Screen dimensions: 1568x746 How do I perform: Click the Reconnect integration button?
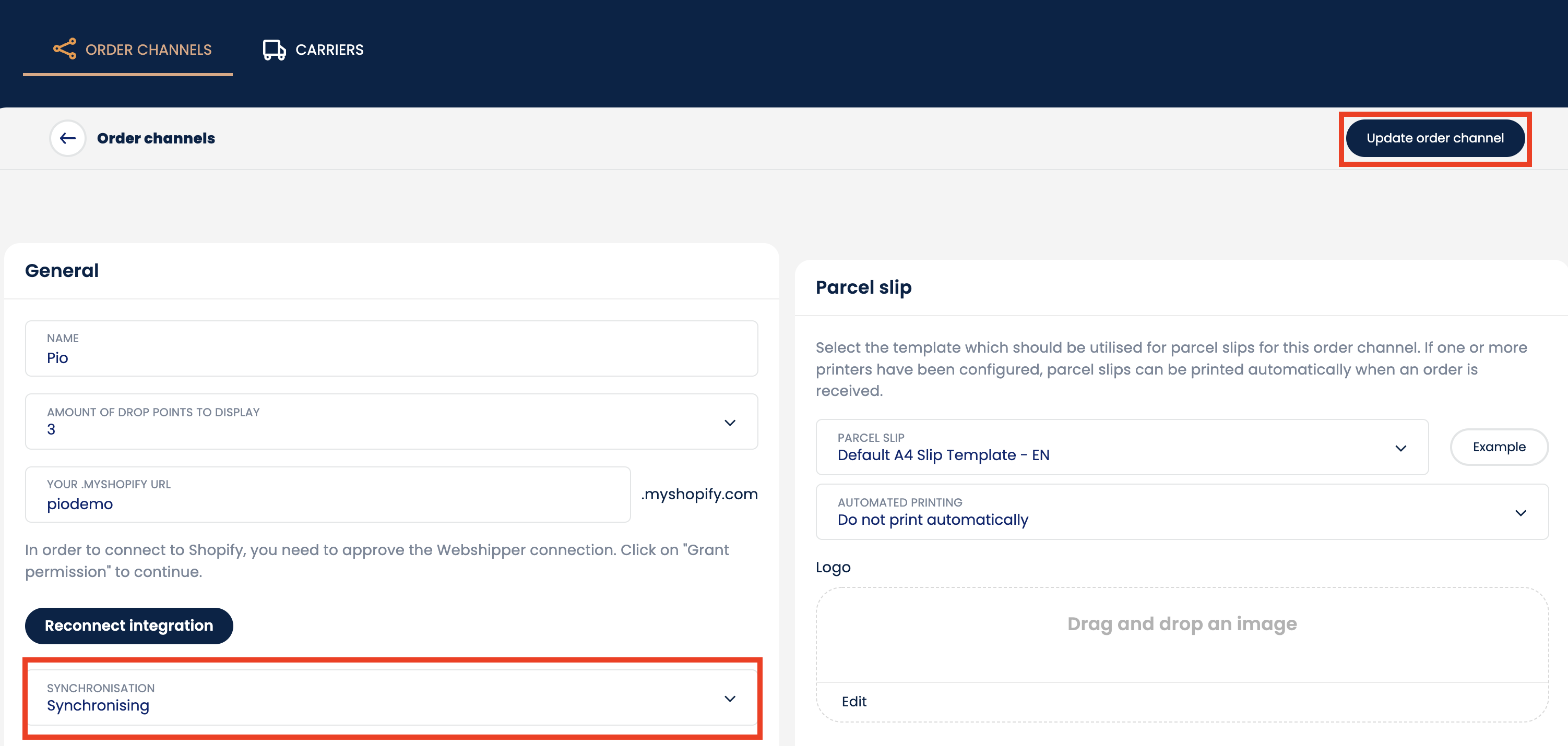[x=129, y=625]
